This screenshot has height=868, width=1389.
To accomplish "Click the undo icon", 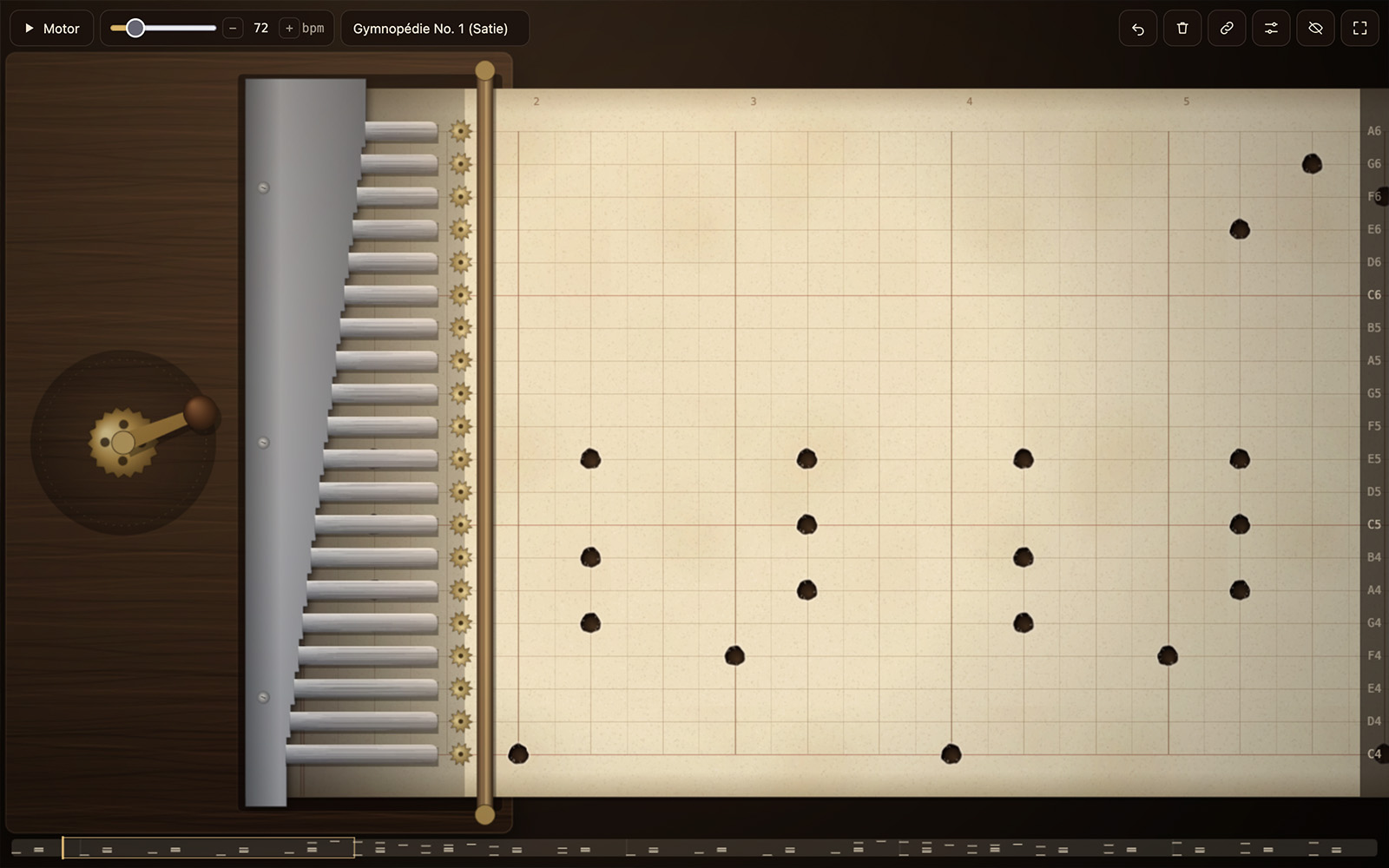I will (x=1138, y=29).
